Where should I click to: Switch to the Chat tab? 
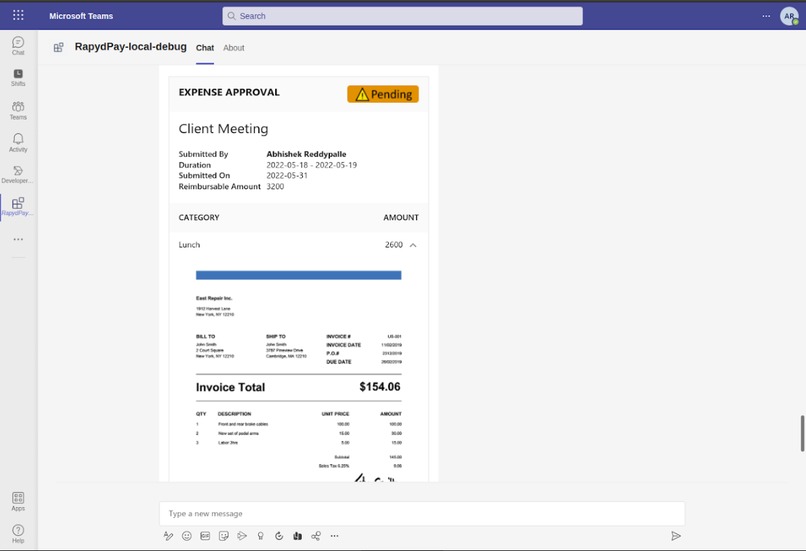(205, 48)
